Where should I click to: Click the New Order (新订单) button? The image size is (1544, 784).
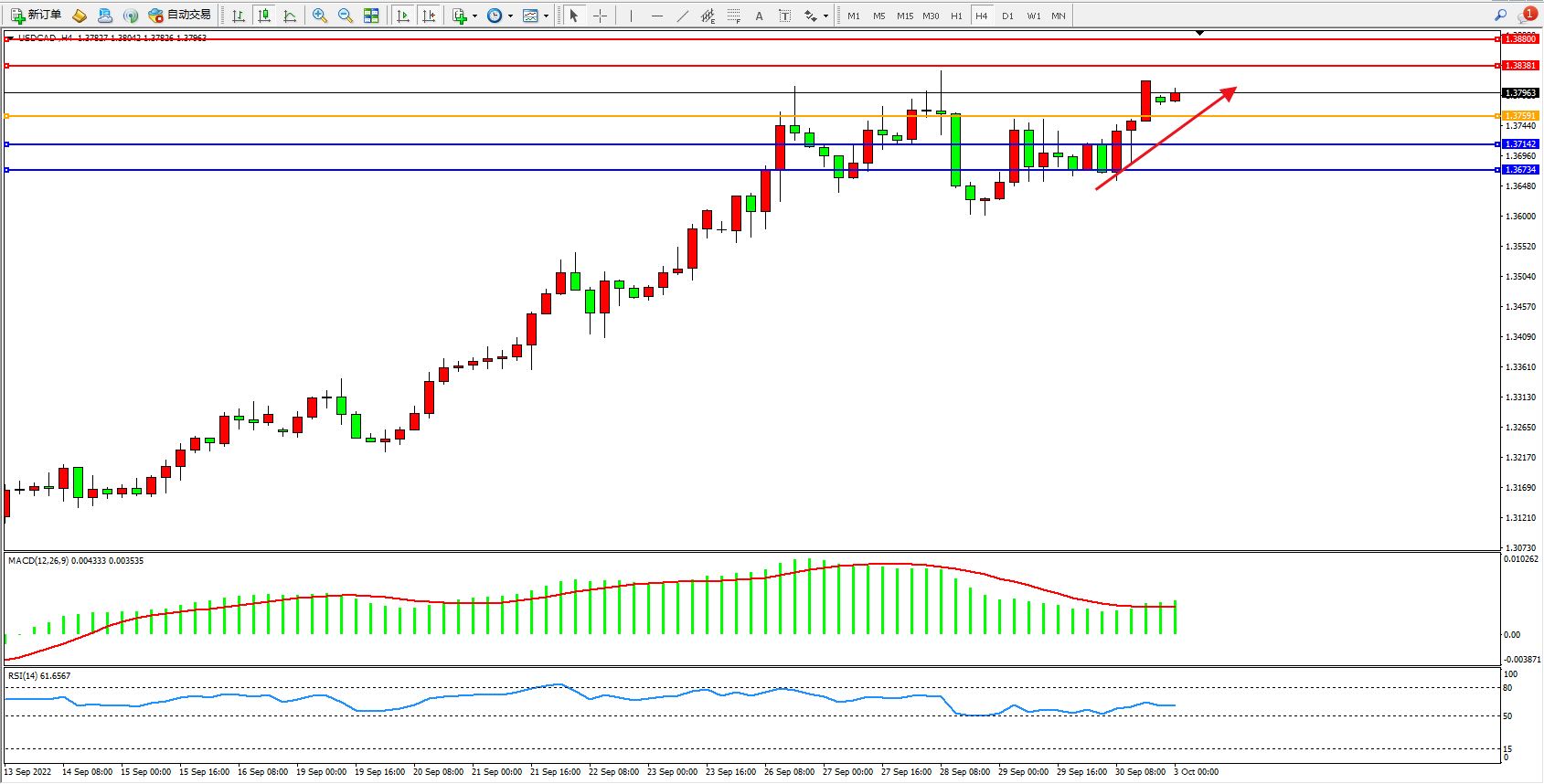(37, 16)
